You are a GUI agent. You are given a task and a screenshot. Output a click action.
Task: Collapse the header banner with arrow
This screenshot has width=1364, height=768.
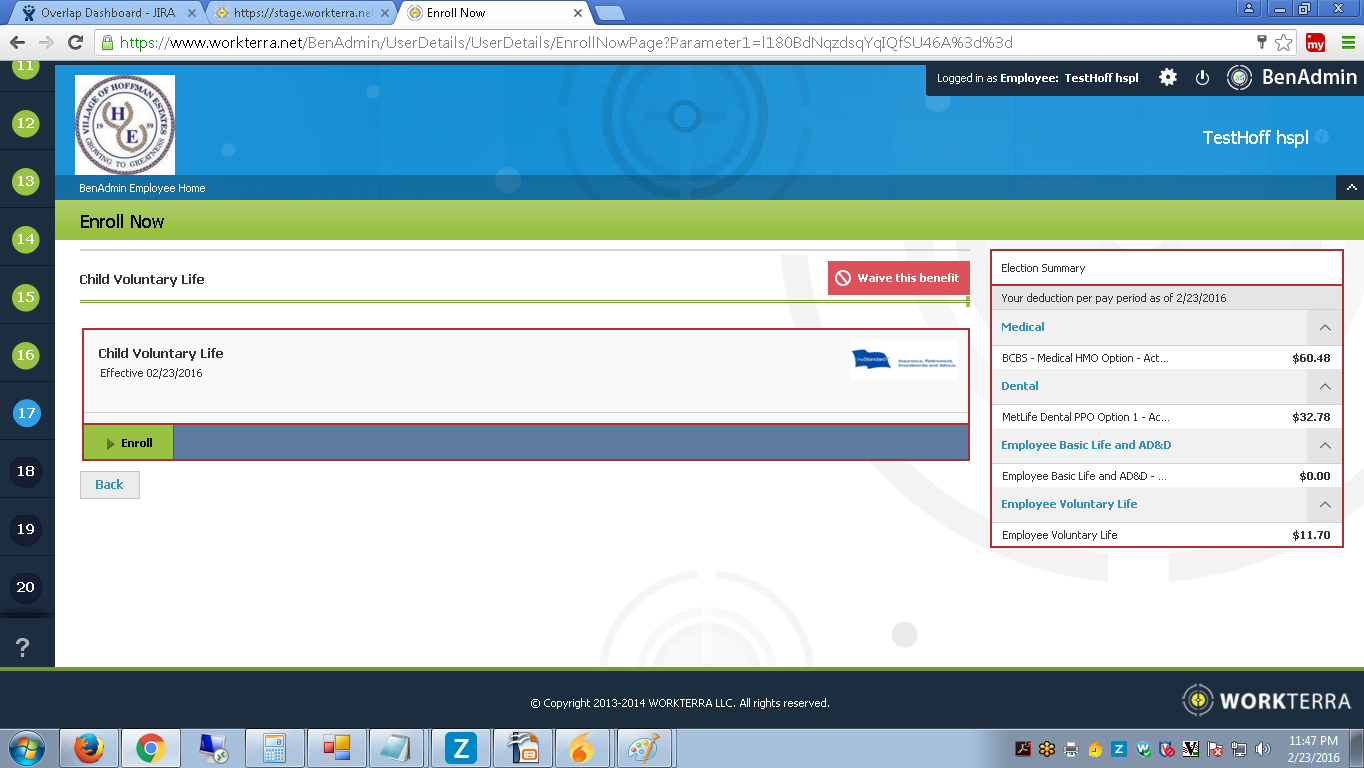pos(1350,187)
